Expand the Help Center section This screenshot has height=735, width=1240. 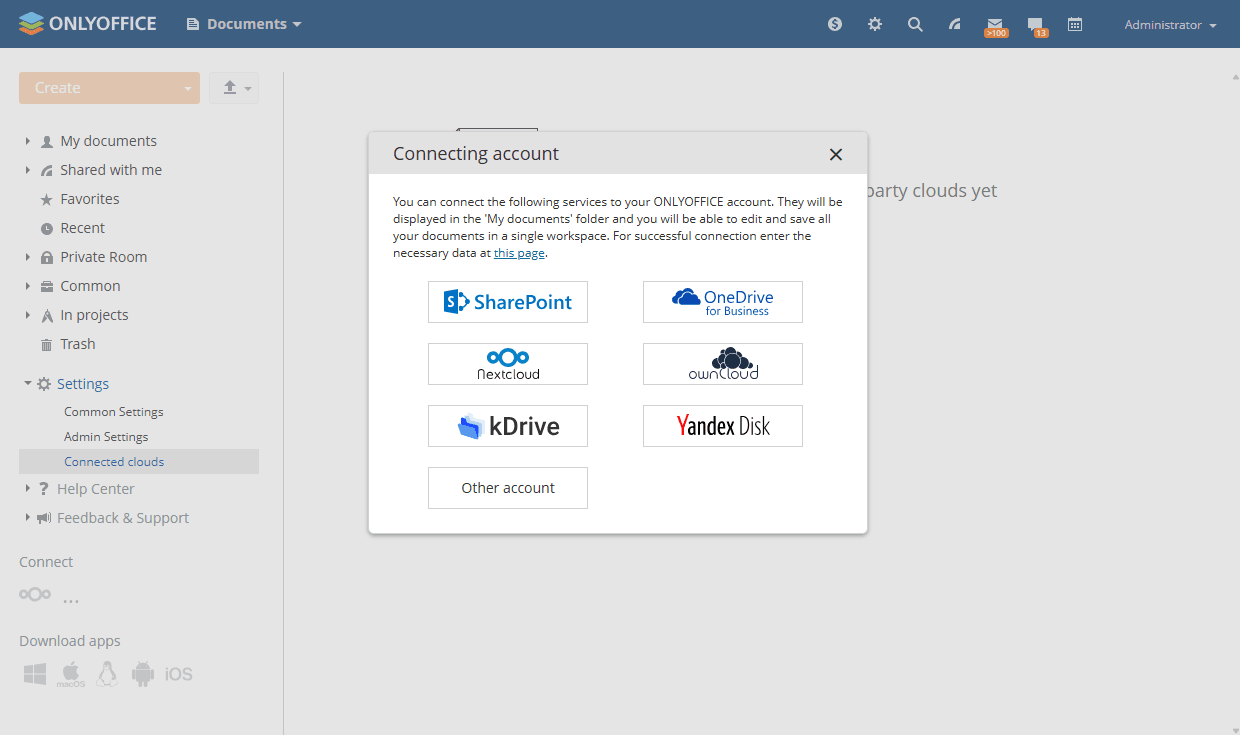tap(28, 489)
